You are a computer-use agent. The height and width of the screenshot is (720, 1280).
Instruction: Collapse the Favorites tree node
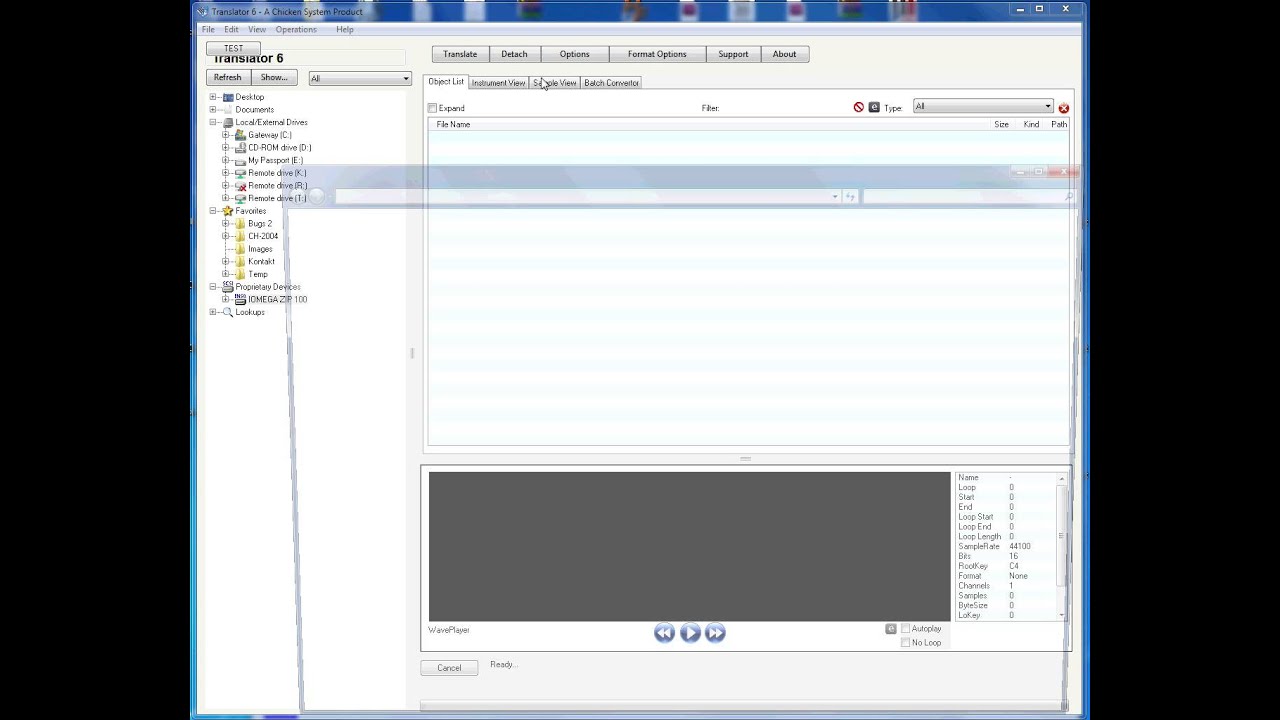coord(213,211)
